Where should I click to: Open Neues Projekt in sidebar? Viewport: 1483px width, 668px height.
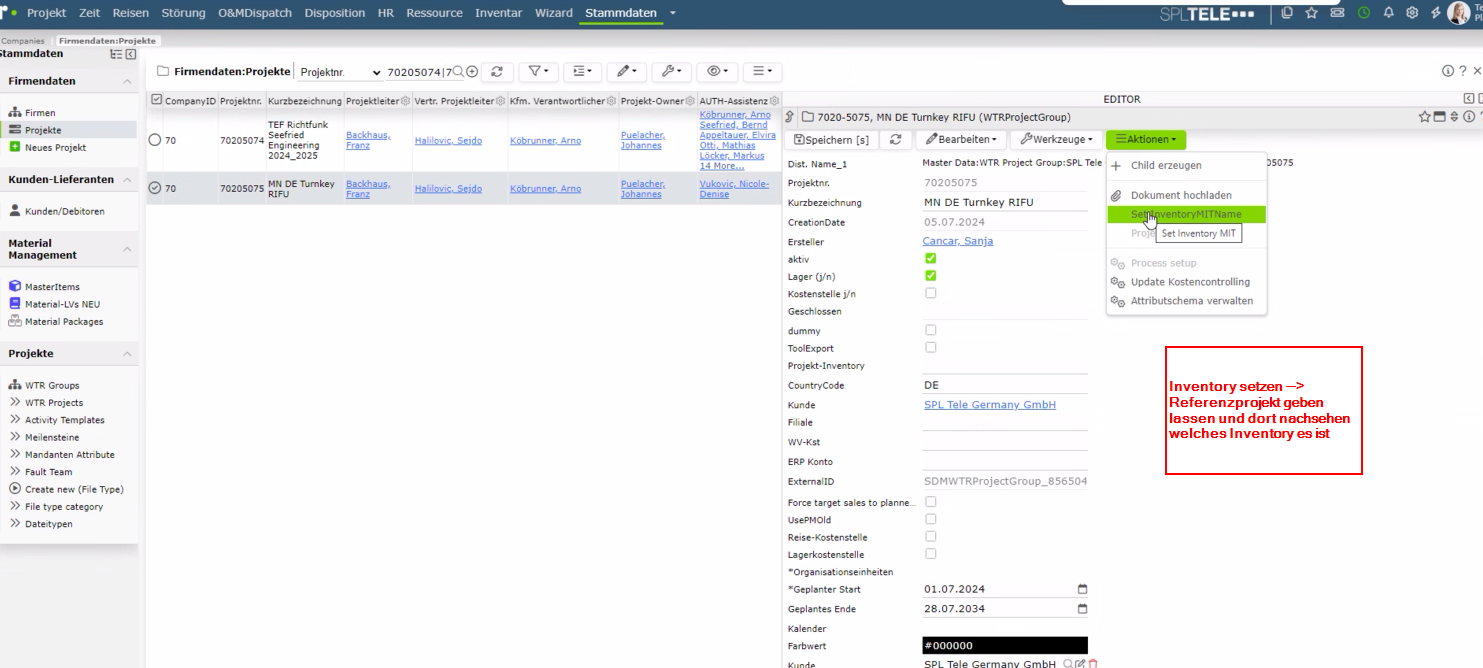point(55,147)
